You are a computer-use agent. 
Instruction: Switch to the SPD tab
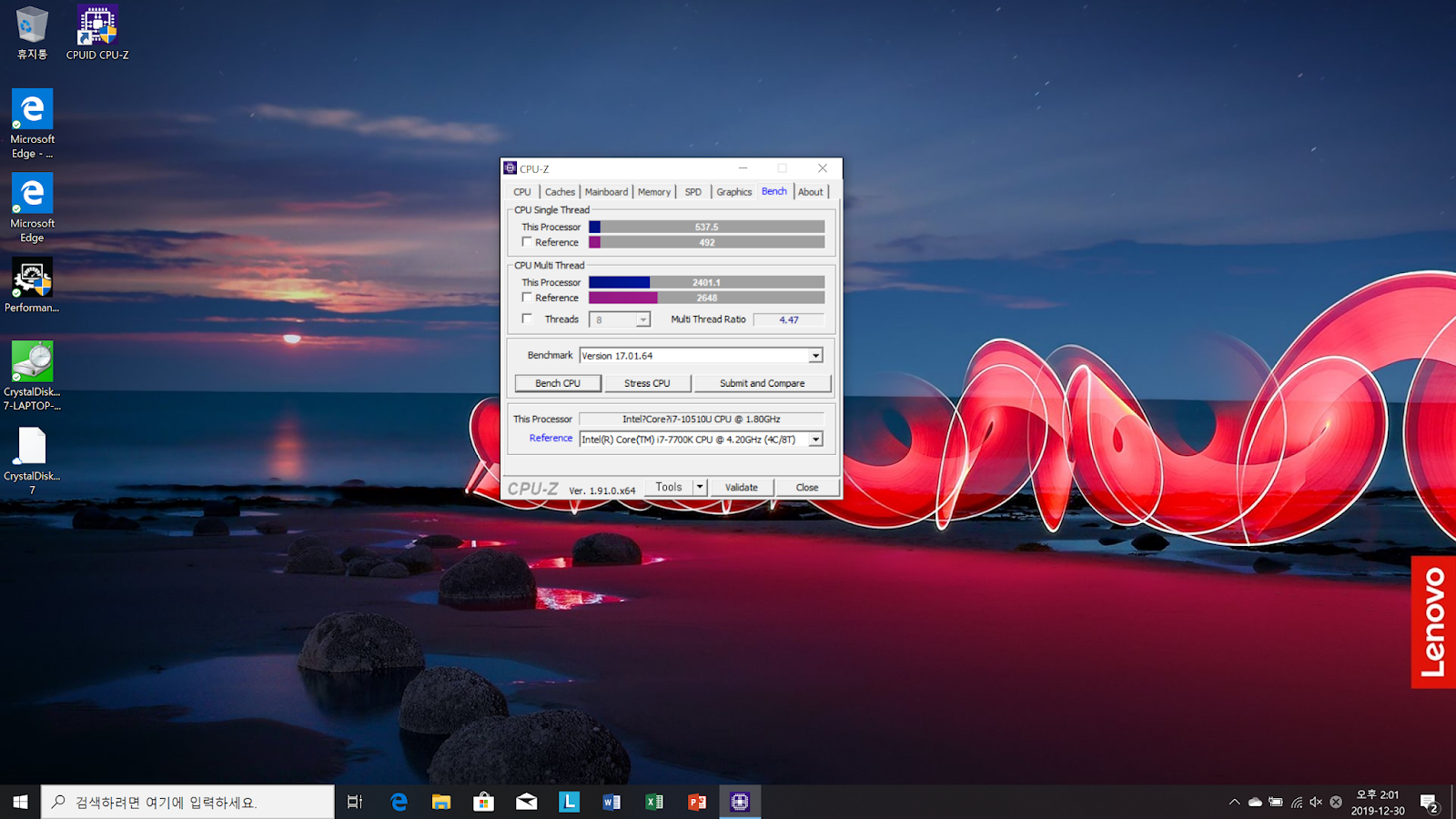point(693,192)
